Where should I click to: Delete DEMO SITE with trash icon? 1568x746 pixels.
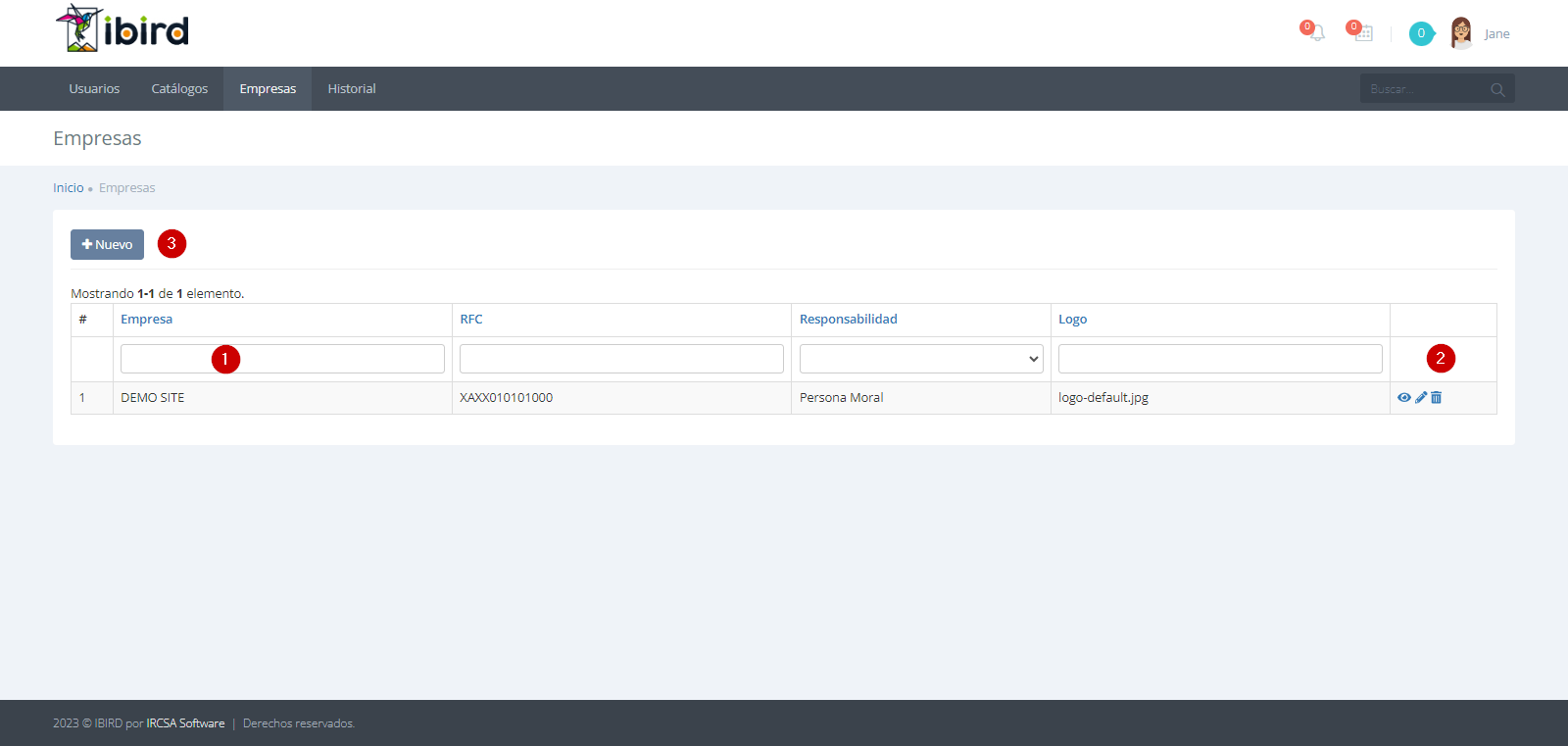(1436, 398)
